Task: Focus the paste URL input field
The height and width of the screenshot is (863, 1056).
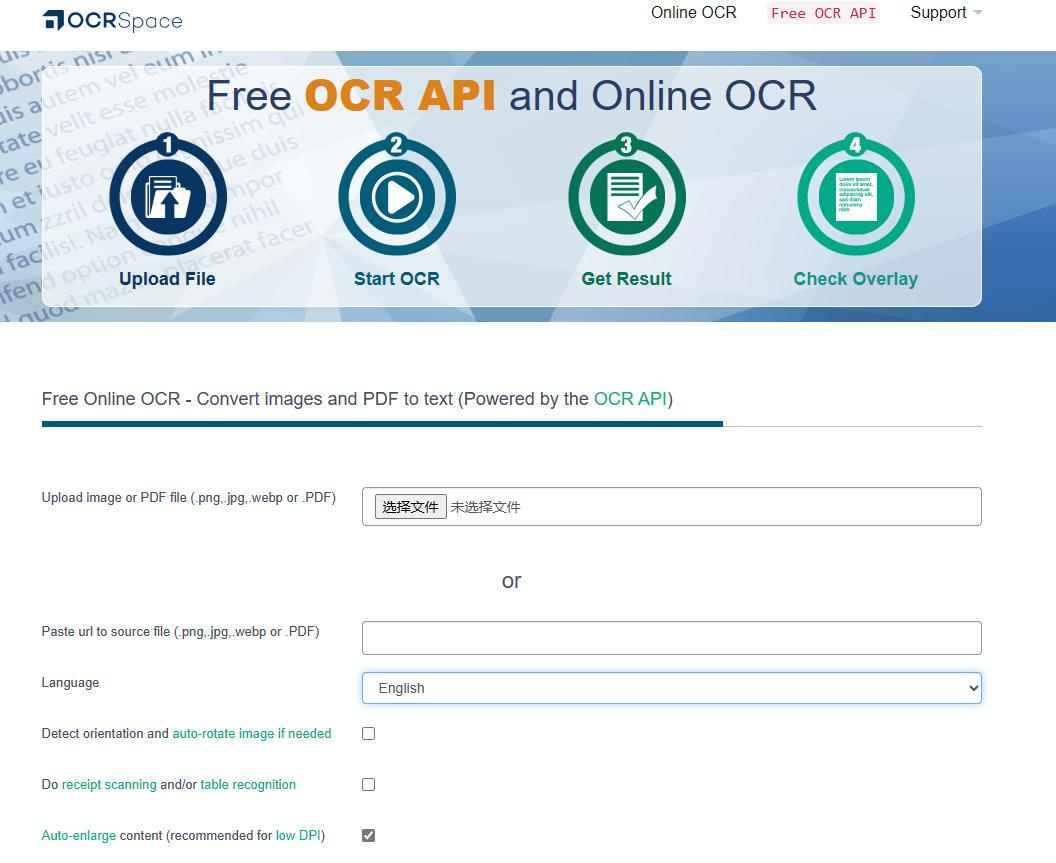Action: click(671, 638)
